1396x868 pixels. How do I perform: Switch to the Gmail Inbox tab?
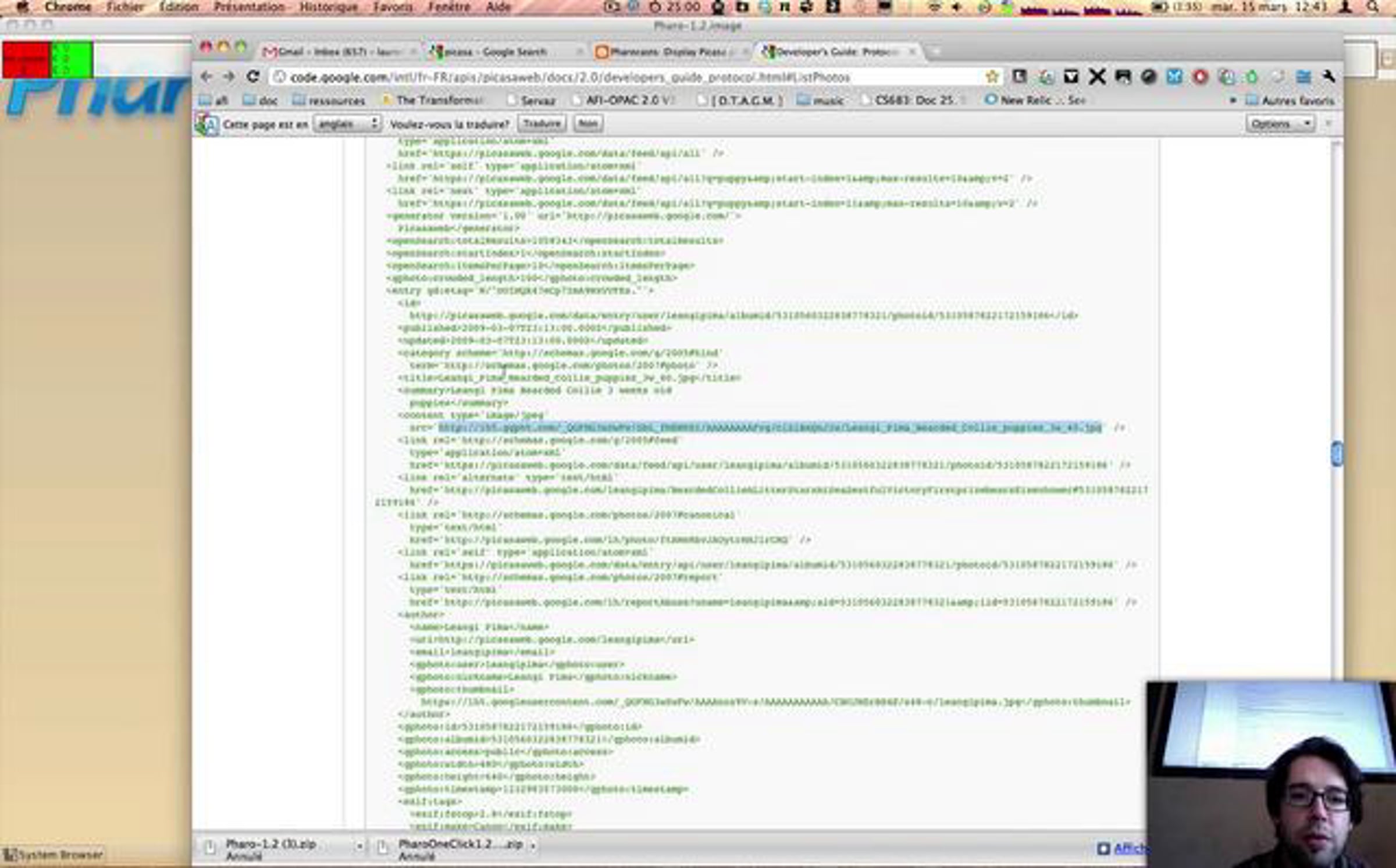337,52
